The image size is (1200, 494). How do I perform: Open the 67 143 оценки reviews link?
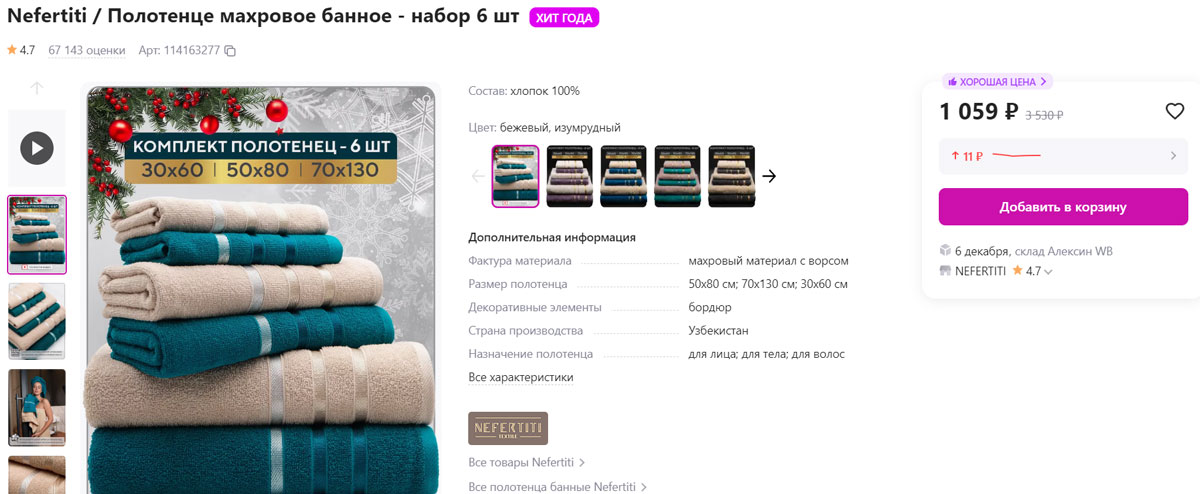(x=87, y=50)
